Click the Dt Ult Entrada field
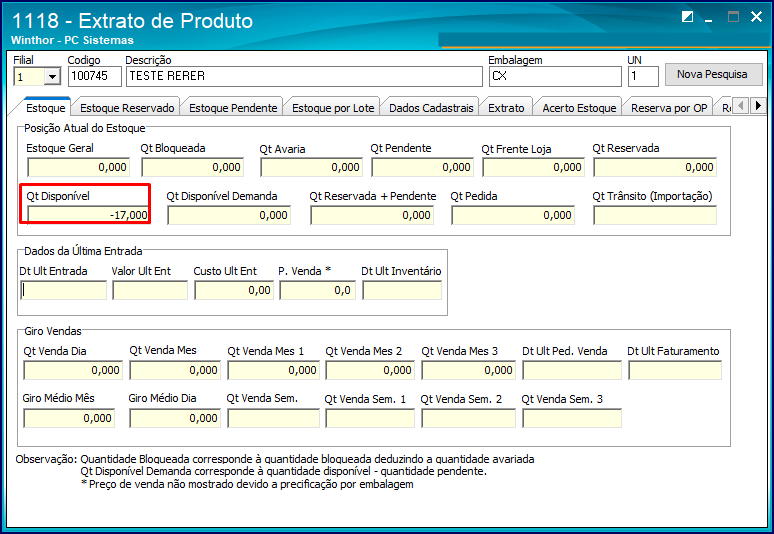 [x=63, y=290]
